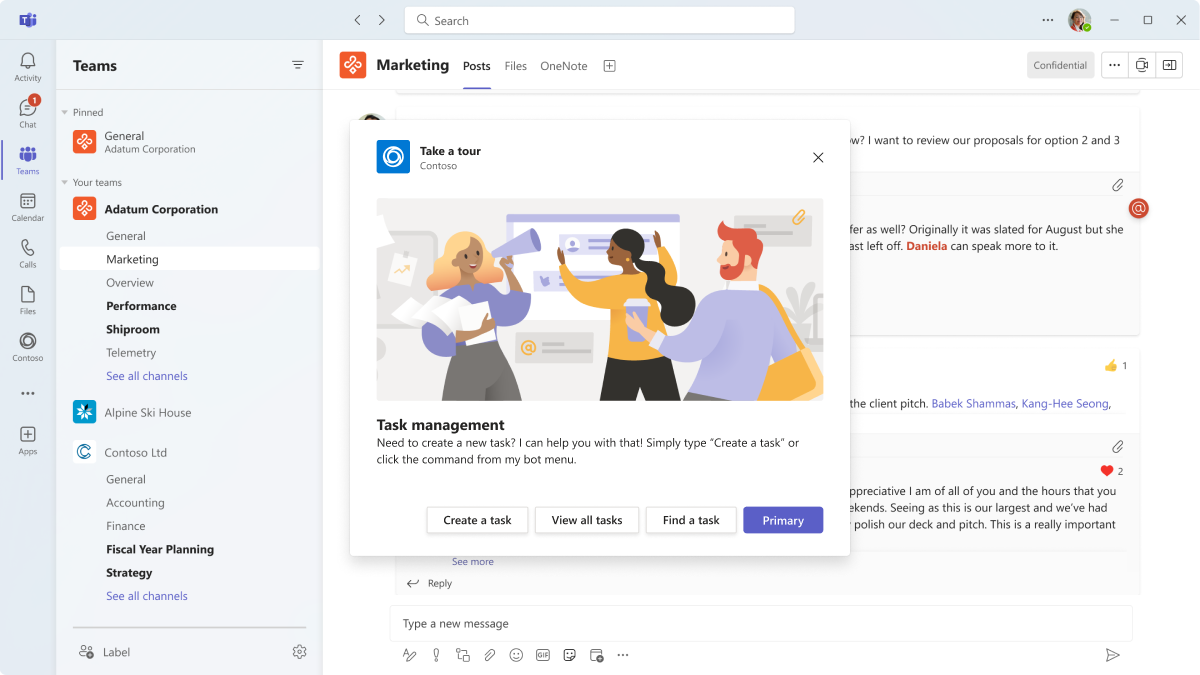Open the OneNote tab
The height and width of the screenshot is (675, 1200).
click(564, 66)
